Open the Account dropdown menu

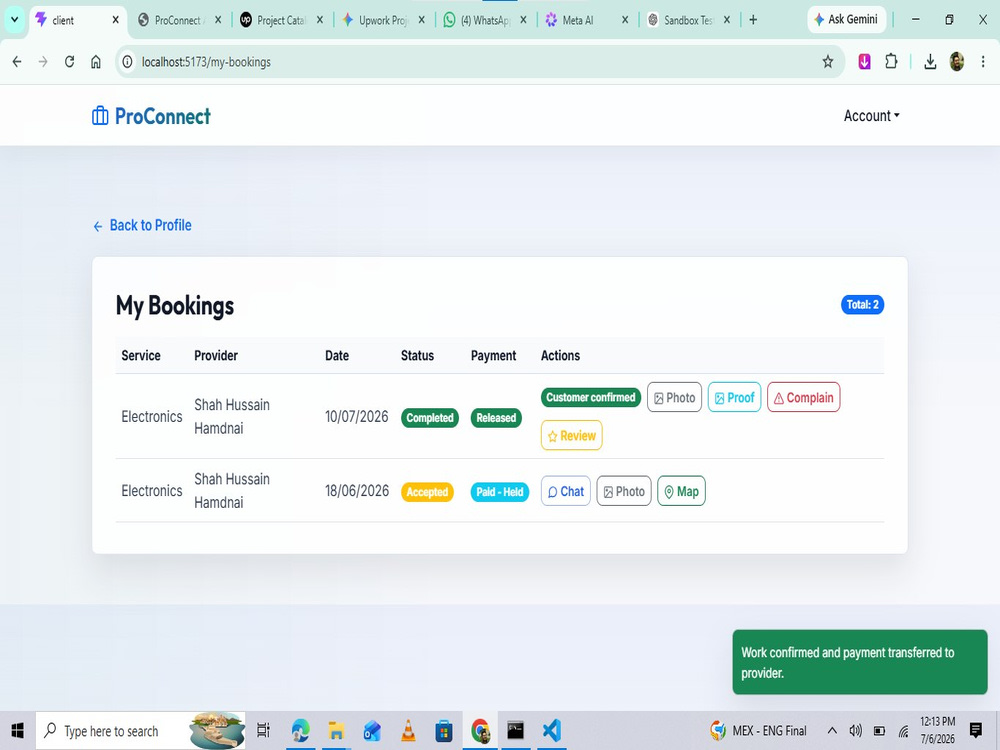coord(871,116)
